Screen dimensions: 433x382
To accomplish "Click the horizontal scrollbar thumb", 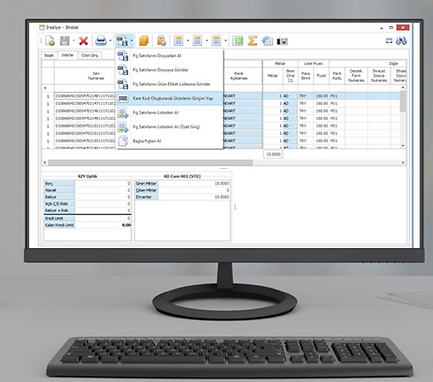I will click(150, 163).
